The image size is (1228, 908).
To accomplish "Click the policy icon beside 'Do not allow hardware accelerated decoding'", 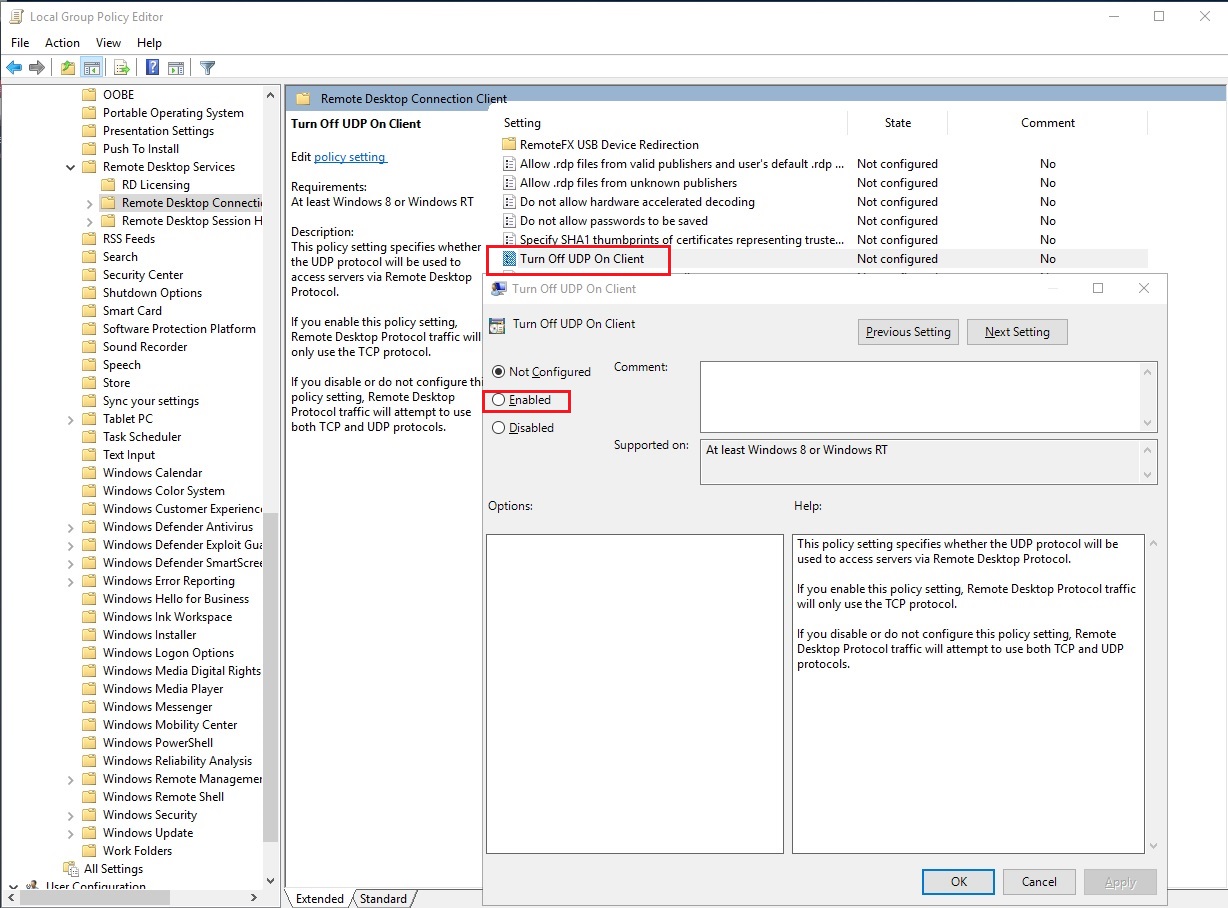I will [x=509, y=202].
